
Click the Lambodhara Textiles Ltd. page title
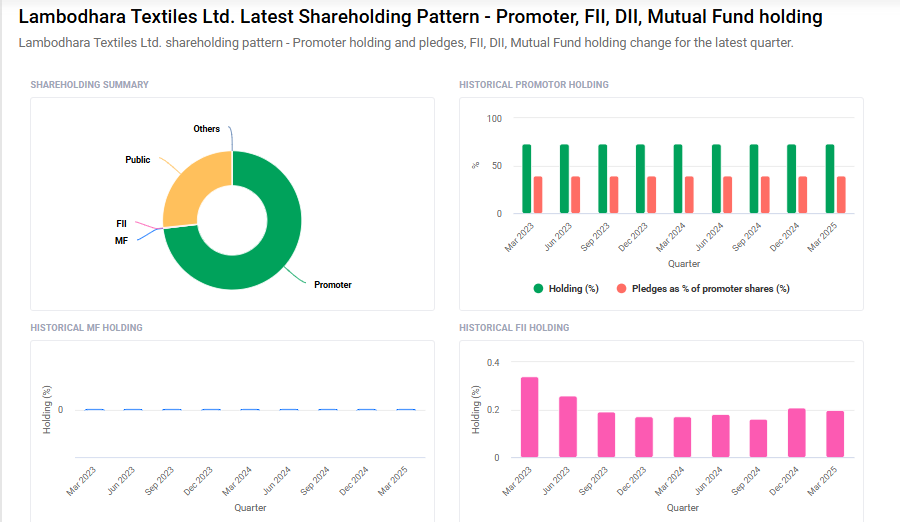coord(420,17)
